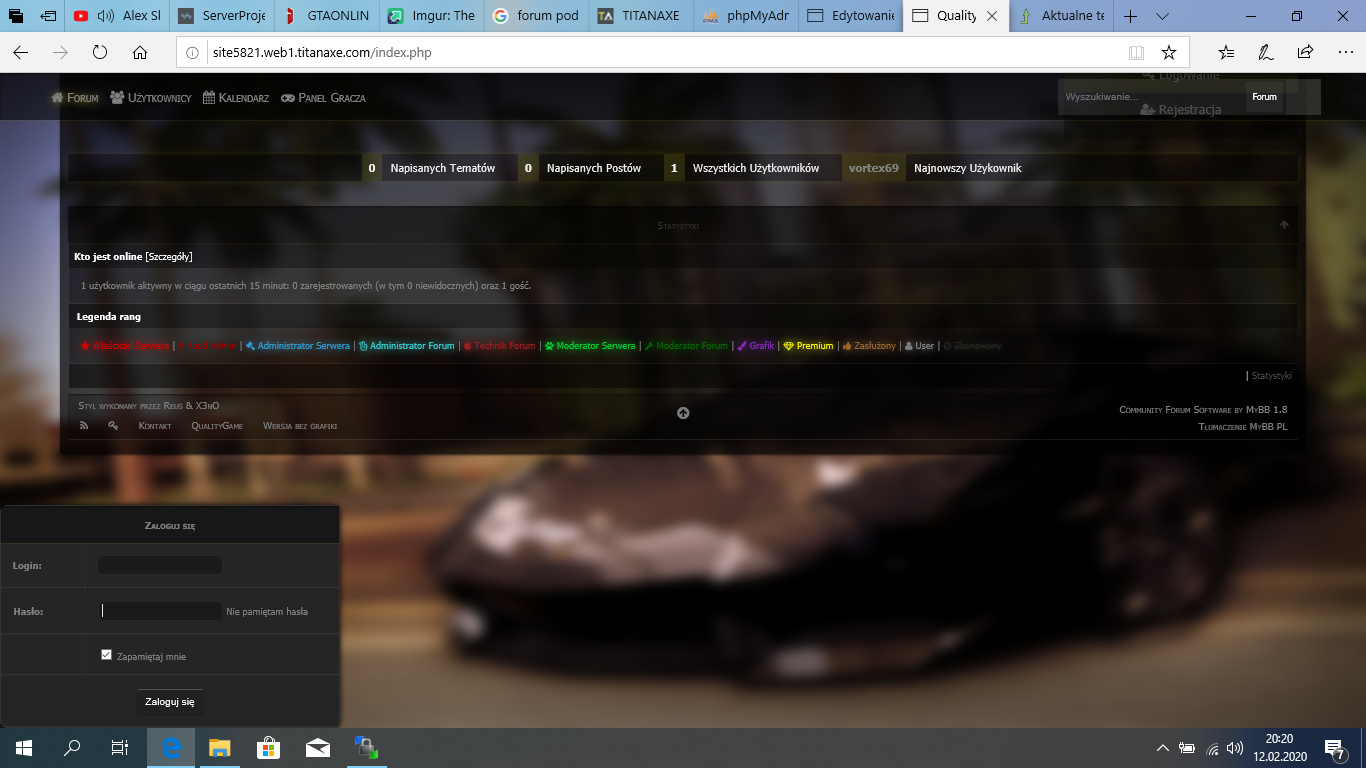
Task: Click the key icon in the footer
Action: tap(113, 426)
